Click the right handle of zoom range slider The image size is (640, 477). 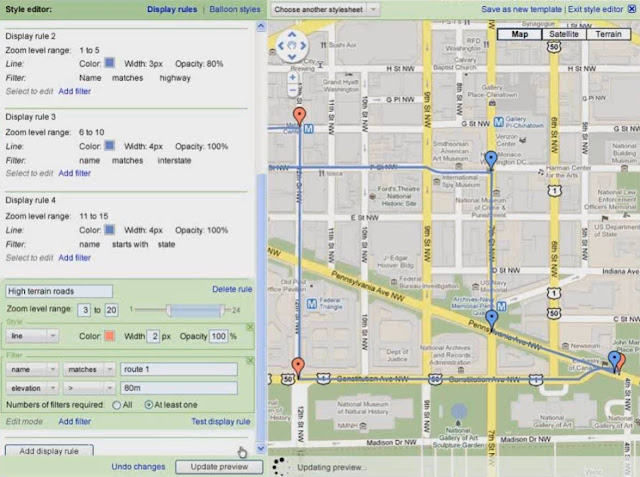[222, 310]
